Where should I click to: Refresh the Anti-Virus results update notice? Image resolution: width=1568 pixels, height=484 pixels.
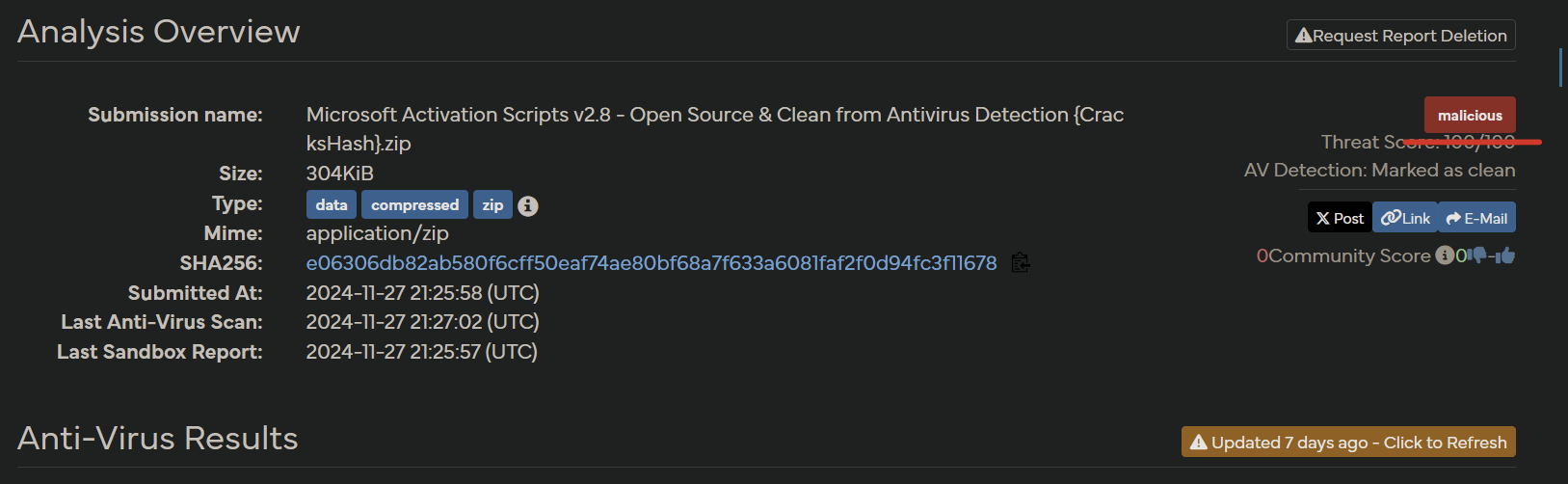coord(1348,443)
